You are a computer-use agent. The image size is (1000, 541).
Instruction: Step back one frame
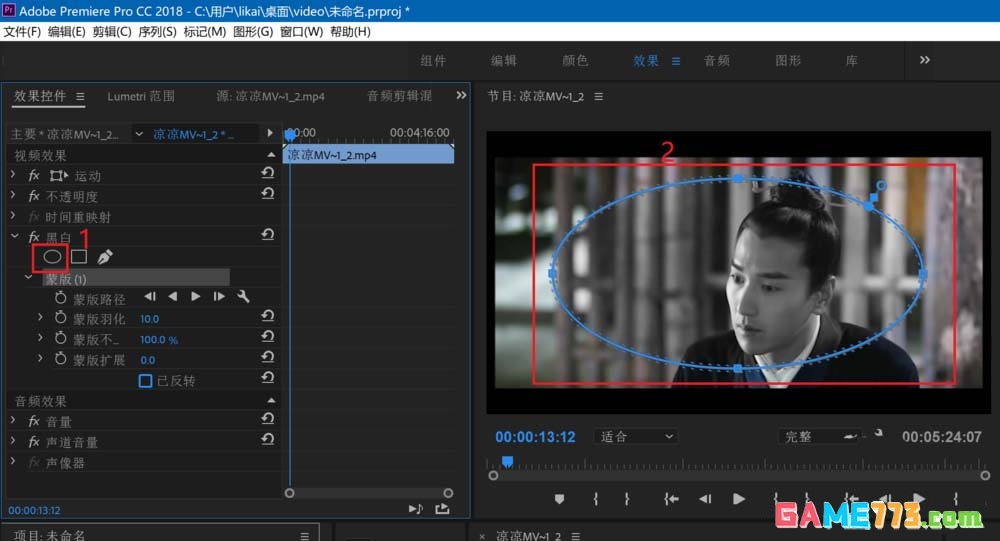(x=705, y=499)
